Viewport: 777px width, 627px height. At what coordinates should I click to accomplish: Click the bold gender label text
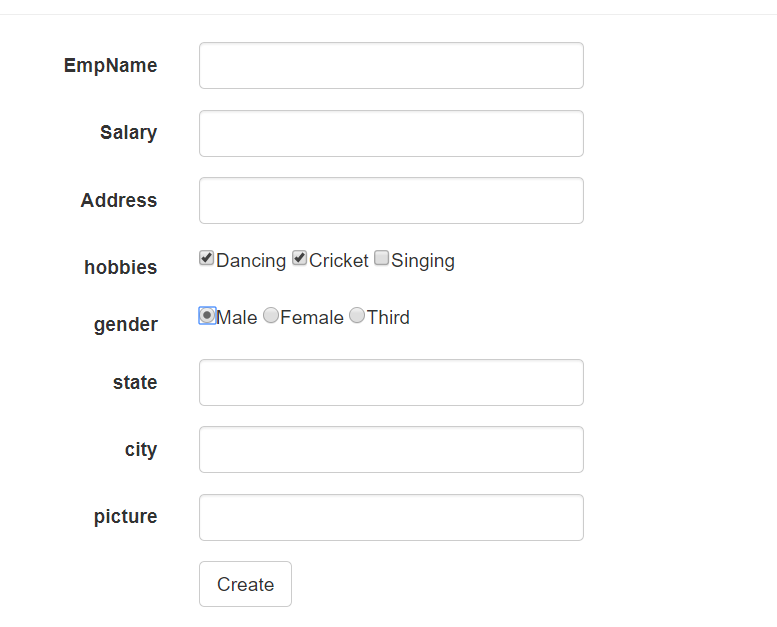[125, 325]
